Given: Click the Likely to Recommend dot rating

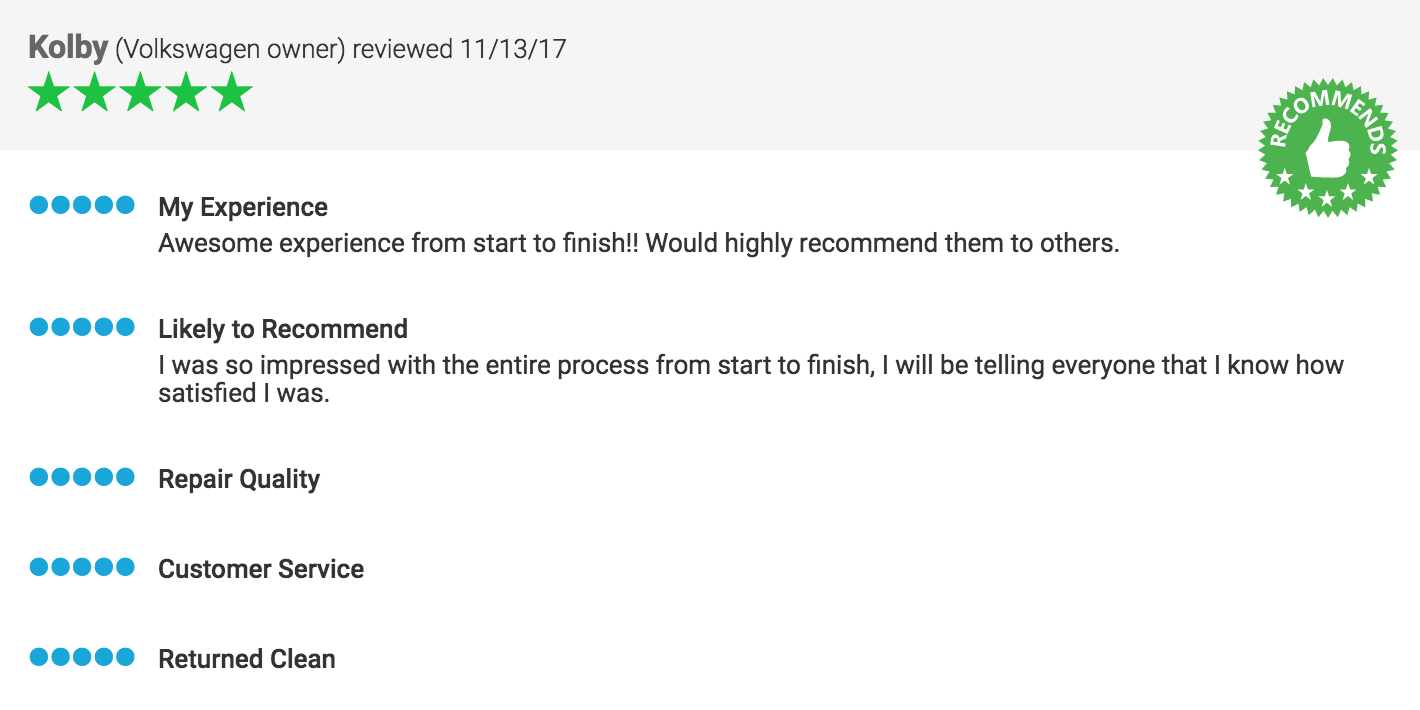Looking at the screenshot, I should point(82,327).
